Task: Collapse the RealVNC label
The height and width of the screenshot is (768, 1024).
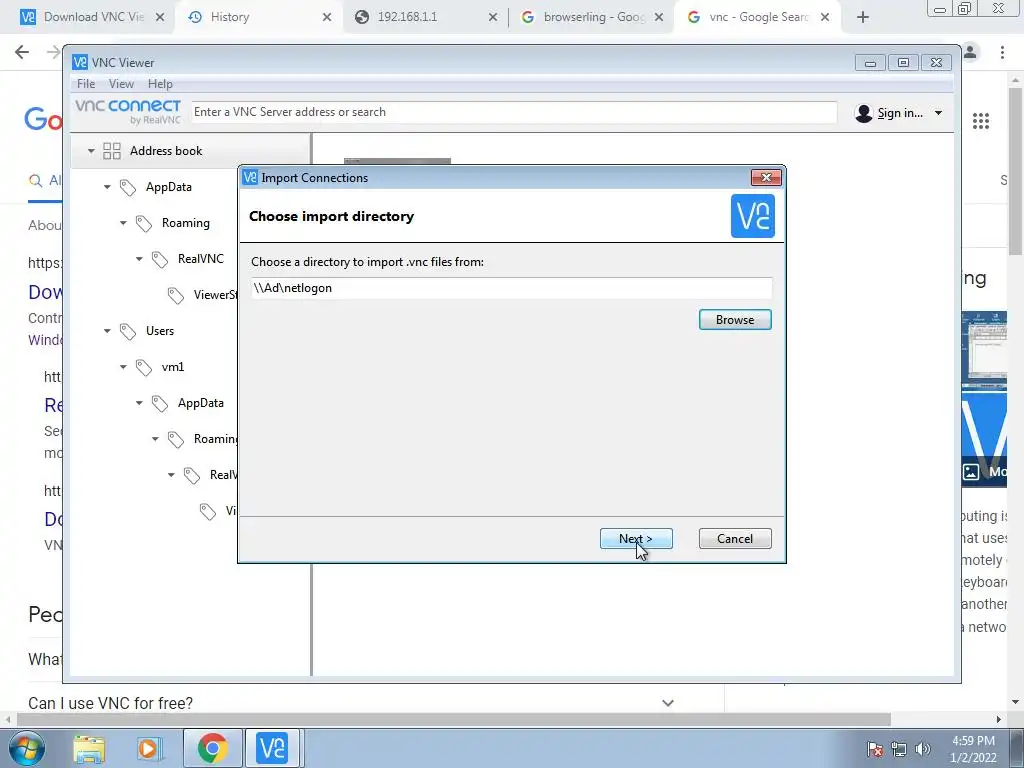Action: click(x=139, y=259)
